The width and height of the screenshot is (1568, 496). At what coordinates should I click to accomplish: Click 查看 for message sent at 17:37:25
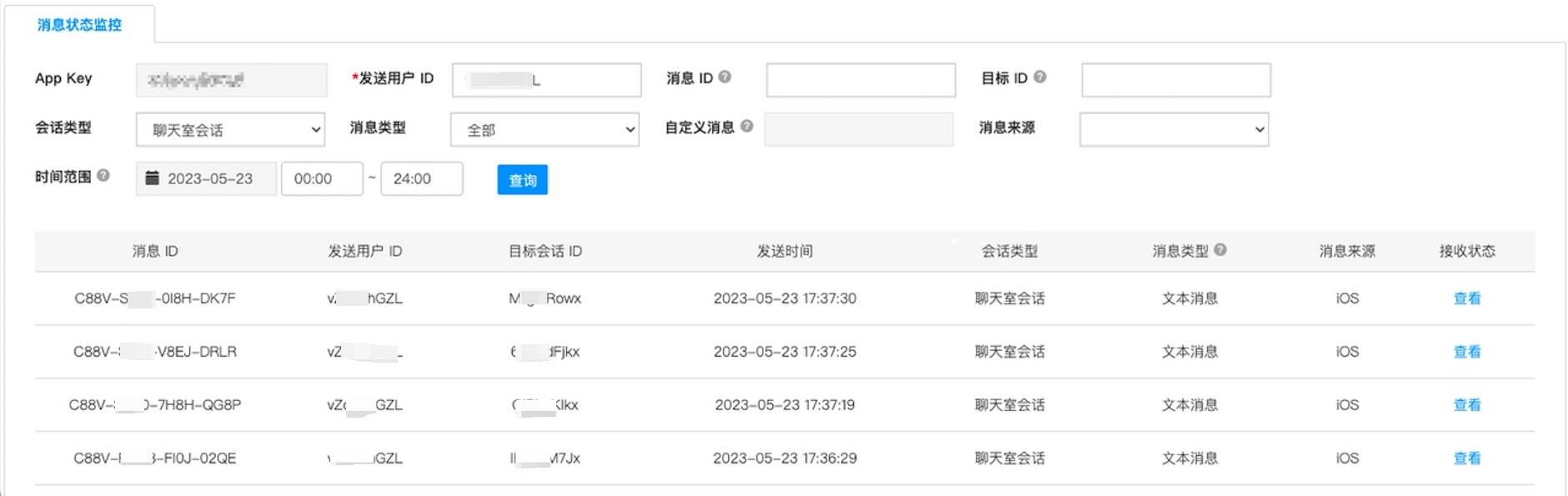(1466, 352)
